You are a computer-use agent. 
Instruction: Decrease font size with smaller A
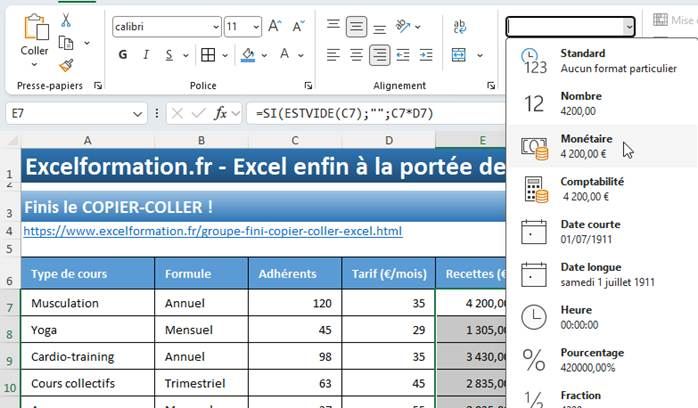tap(298, 26)
